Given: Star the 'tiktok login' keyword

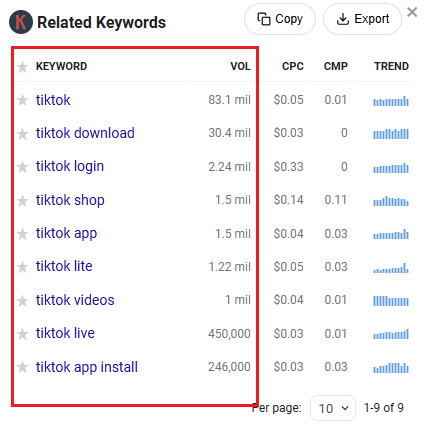Looking at the screenshot, I should click(23, 167).
